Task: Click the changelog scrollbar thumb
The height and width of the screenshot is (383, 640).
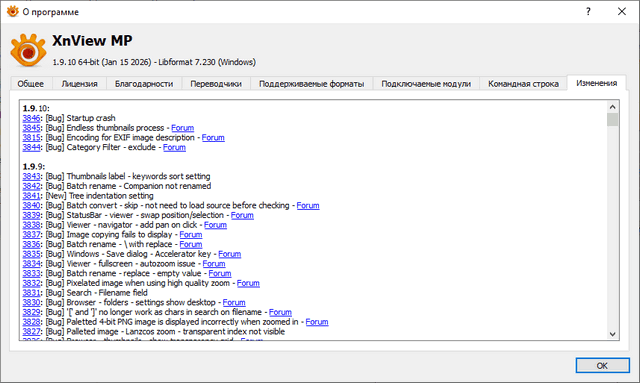Action: pyautogui.click(x=612, y=120)
